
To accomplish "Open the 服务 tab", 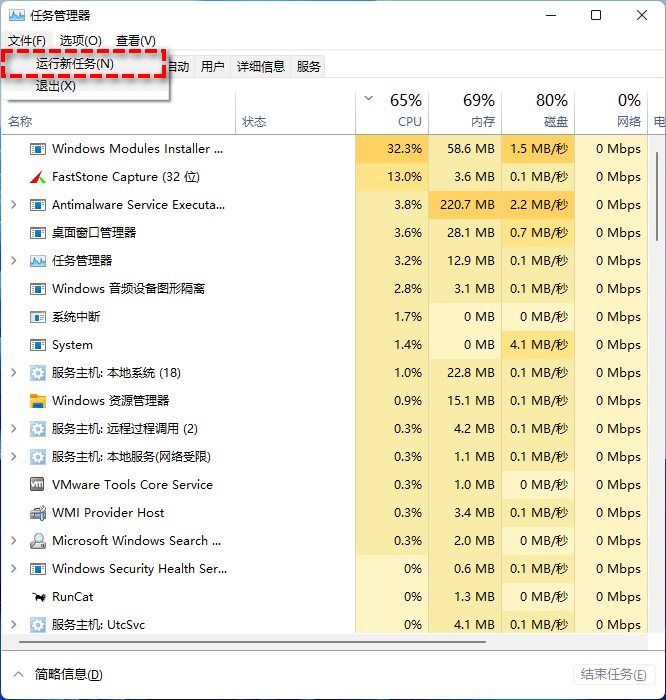I will coord(309,67).
